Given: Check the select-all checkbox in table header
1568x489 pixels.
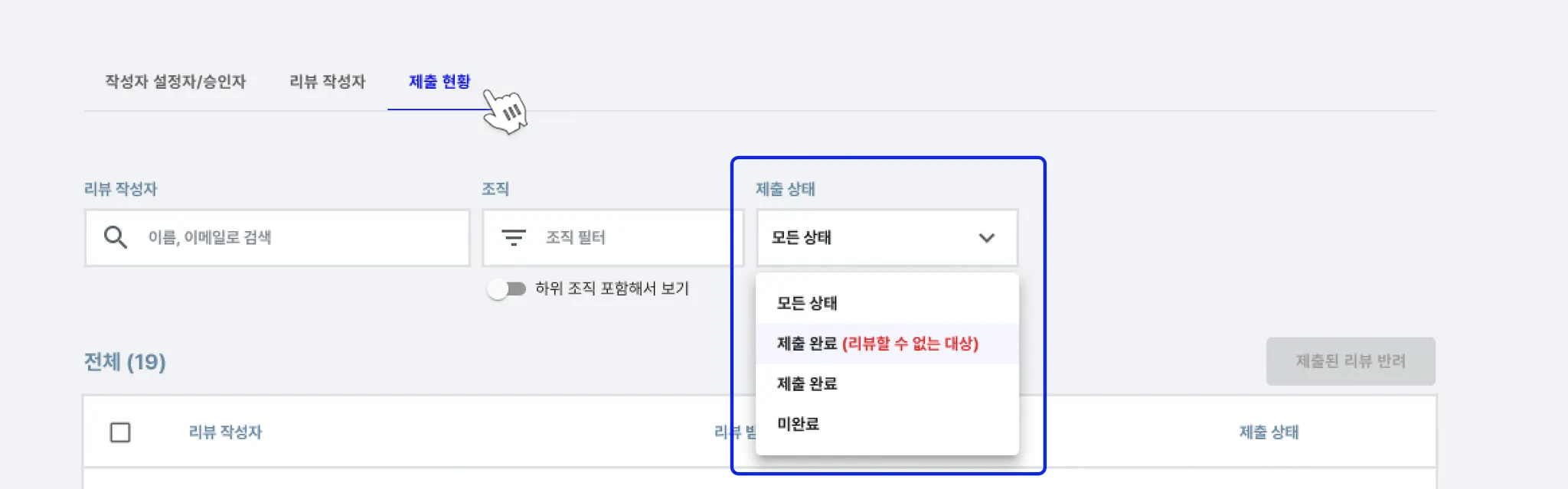Looking at the screenshot, I should click(120, 432).
